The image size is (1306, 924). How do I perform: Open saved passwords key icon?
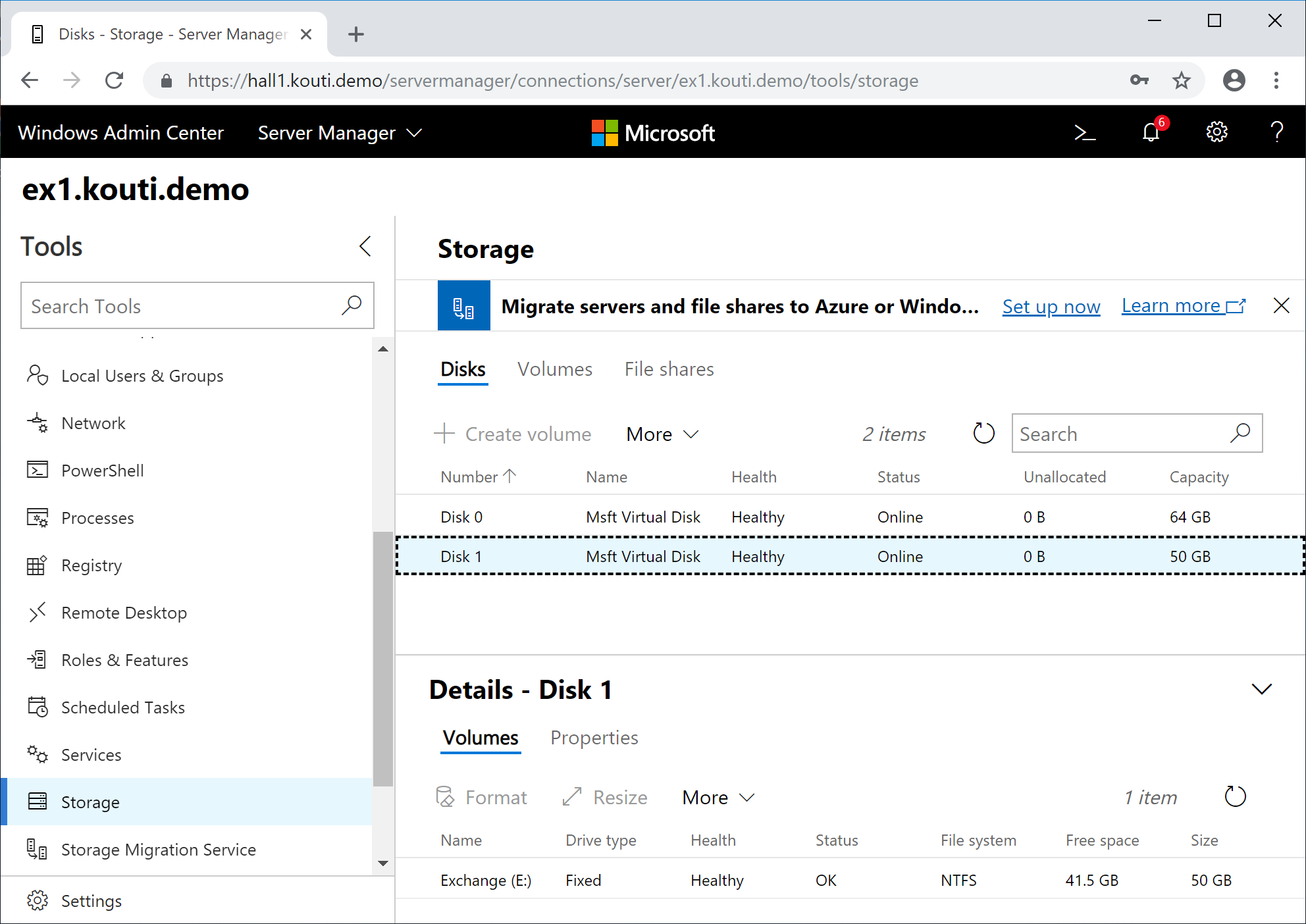click(1139, 80)
